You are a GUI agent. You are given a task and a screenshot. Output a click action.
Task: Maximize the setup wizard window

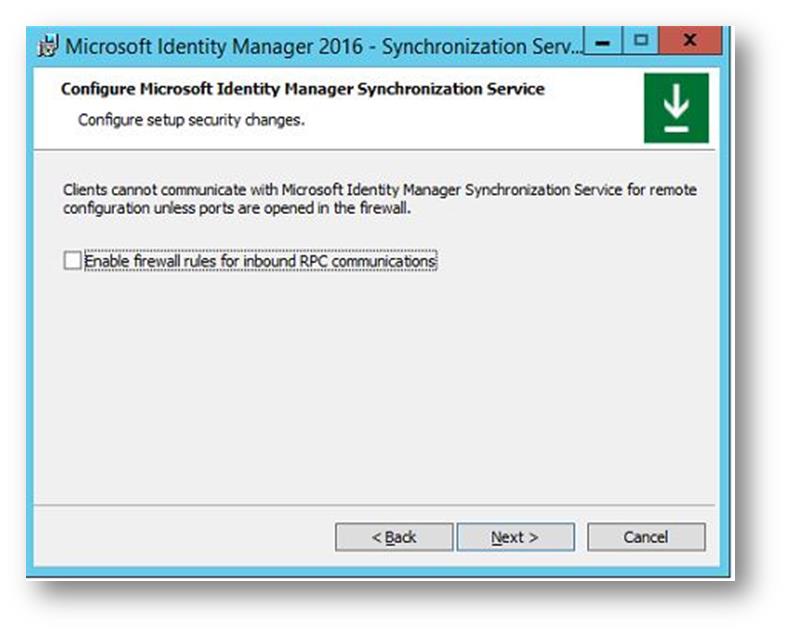click(x=640, y=41)
